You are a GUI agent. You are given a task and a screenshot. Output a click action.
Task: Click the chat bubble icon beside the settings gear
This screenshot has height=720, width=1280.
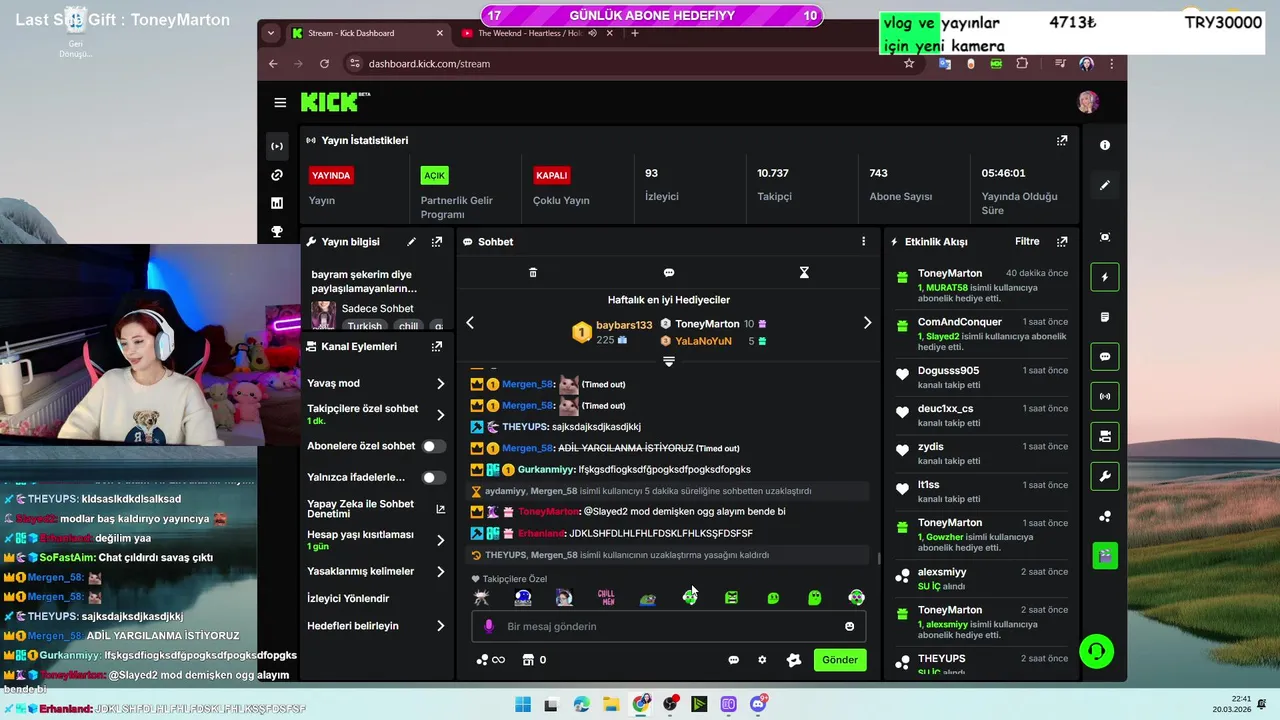733,660
